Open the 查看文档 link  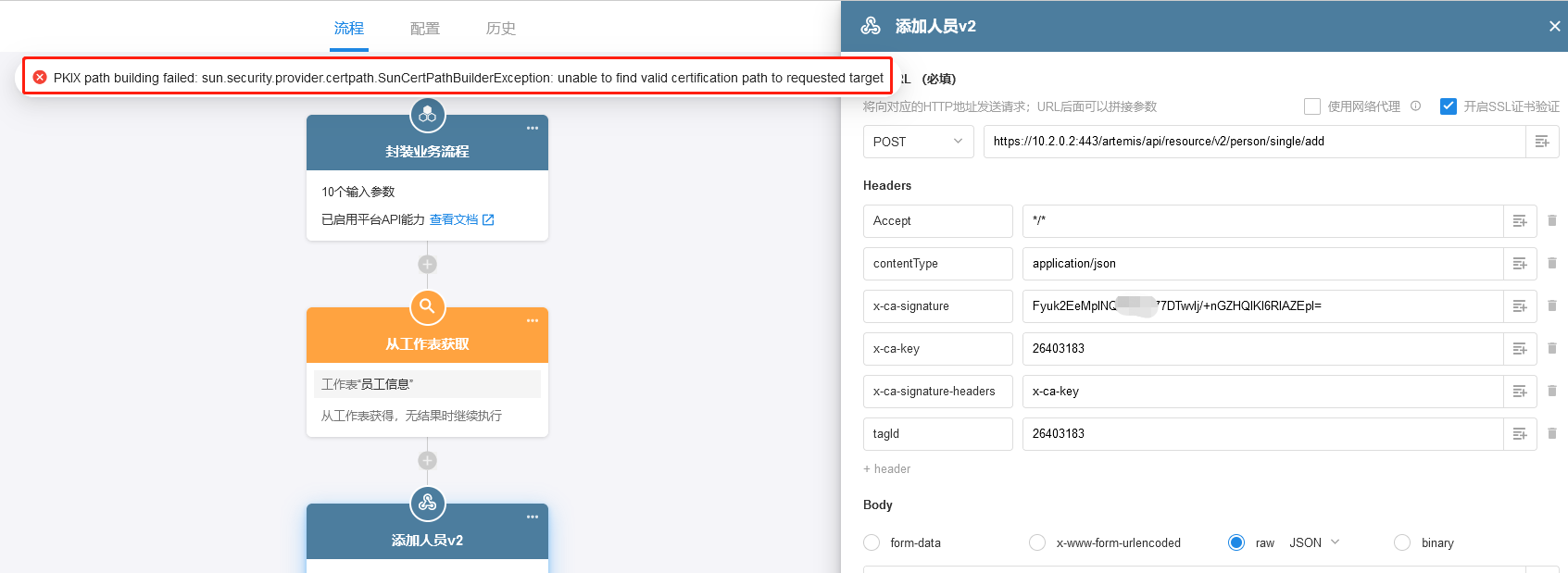[x=454, y=219]
